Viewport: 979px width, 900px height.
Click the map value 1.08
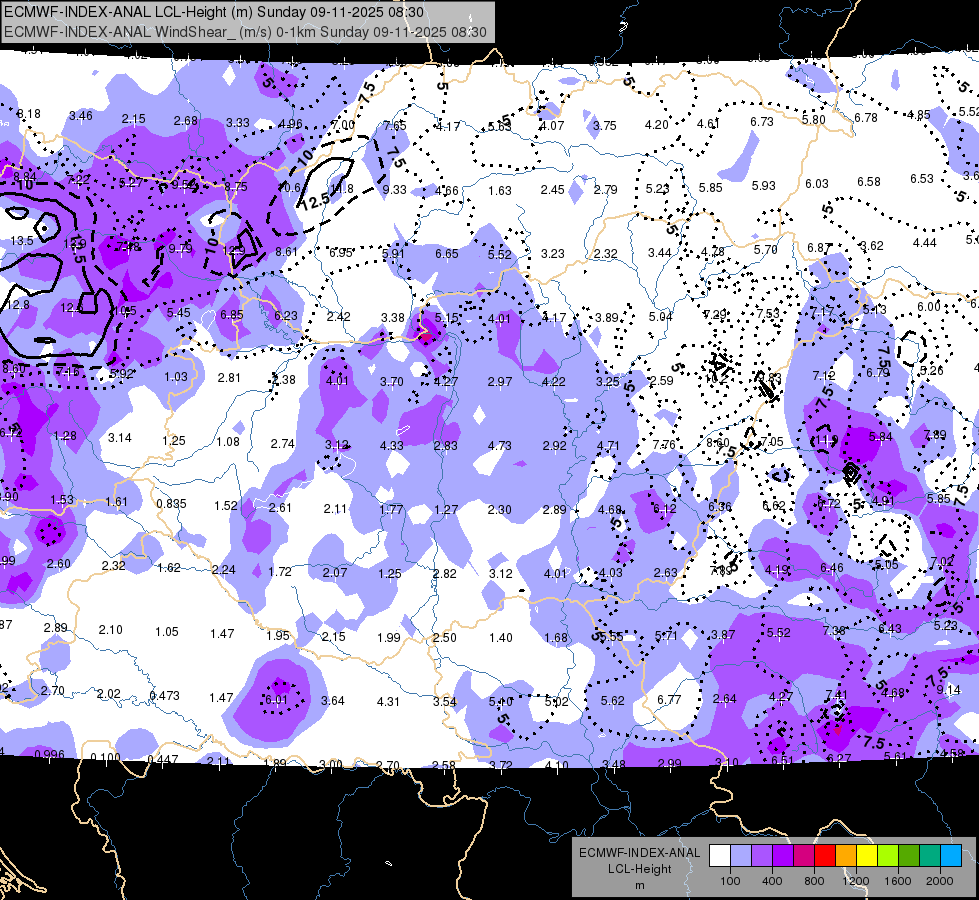[x=228, y=442]
